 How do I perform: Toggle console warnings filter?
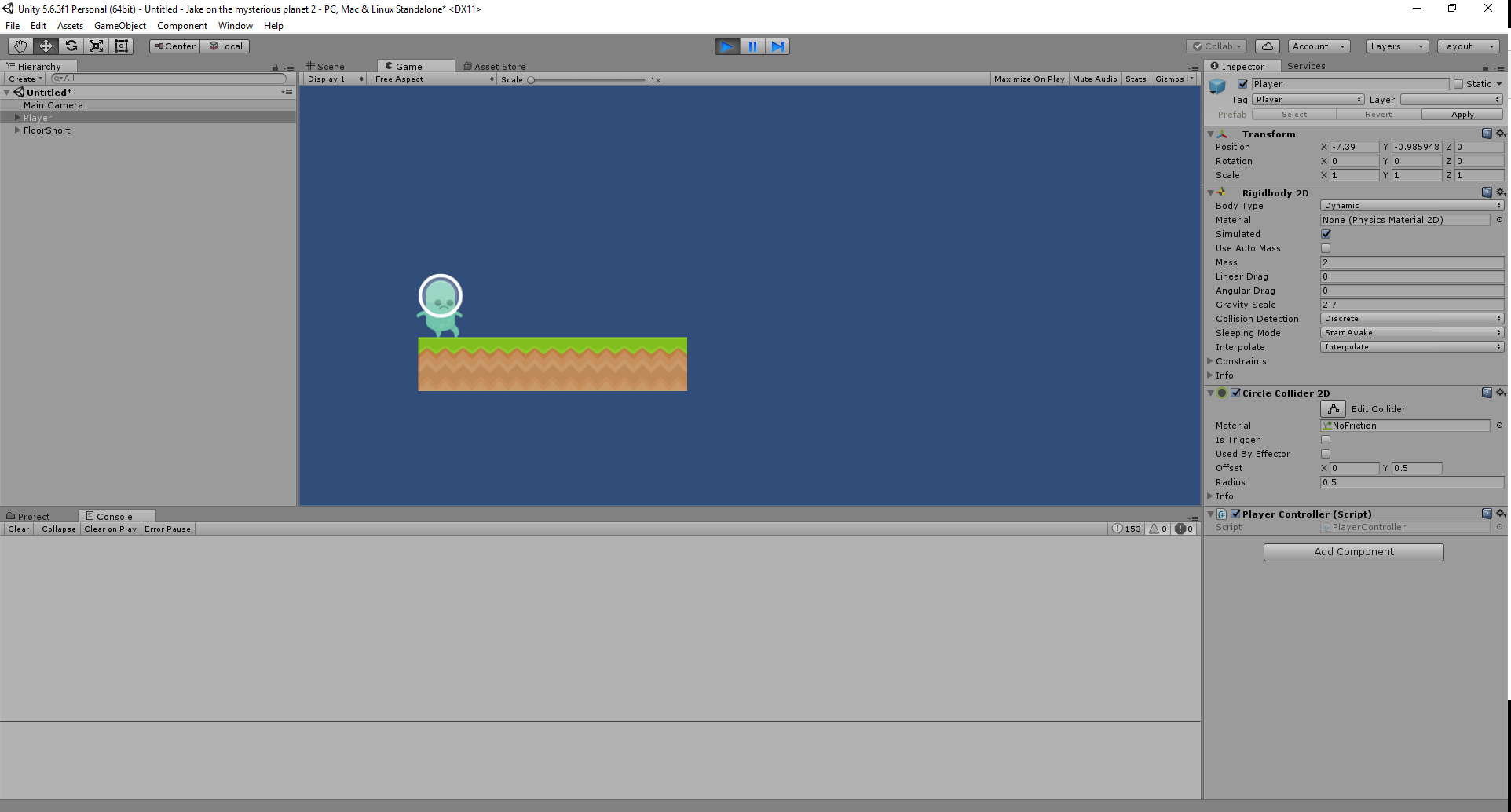click(x=1158, y=529)
